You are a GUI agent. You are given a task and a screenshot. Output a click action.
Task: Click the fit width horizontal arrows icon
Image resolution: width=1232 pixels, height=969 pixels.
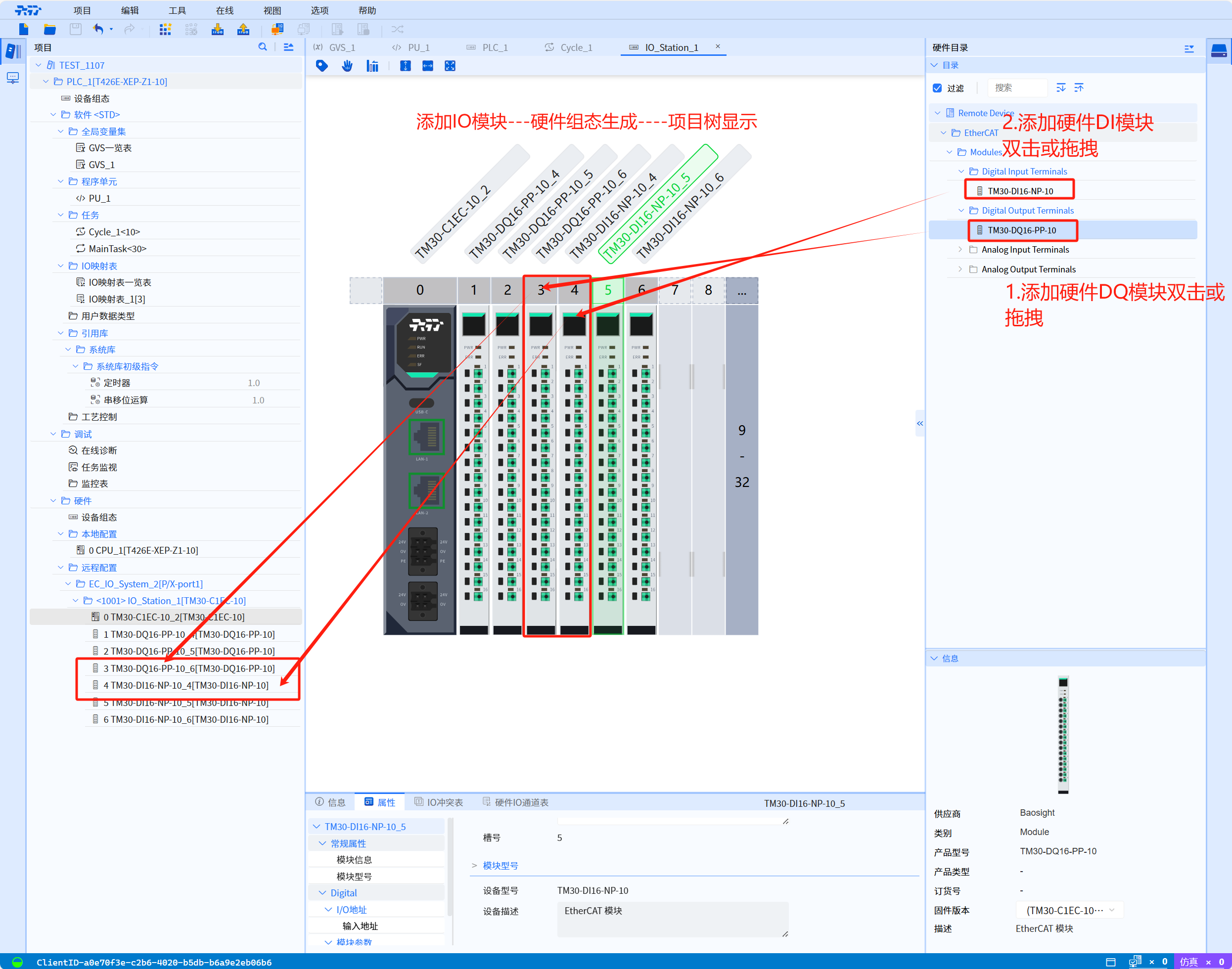click(428, 66)
